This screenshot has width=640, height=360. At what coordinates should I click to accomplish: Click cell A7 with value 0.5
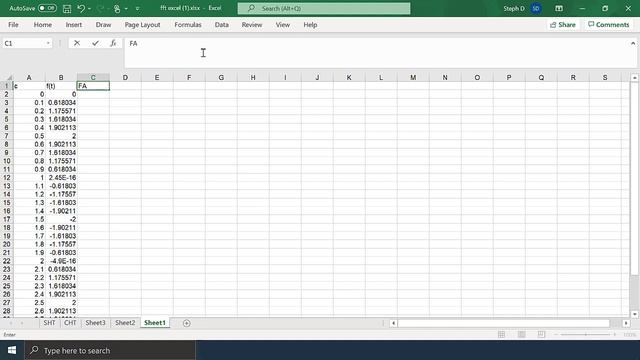[29, 136]
